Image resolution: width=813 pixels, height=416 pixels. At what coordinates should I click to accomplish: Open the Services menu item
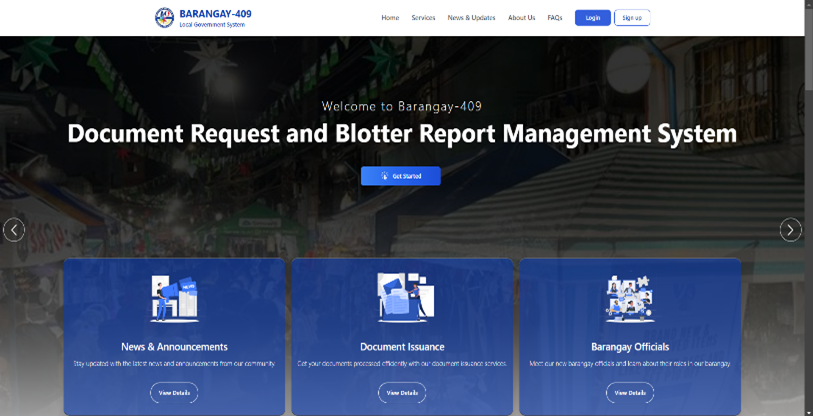(424, 18)
